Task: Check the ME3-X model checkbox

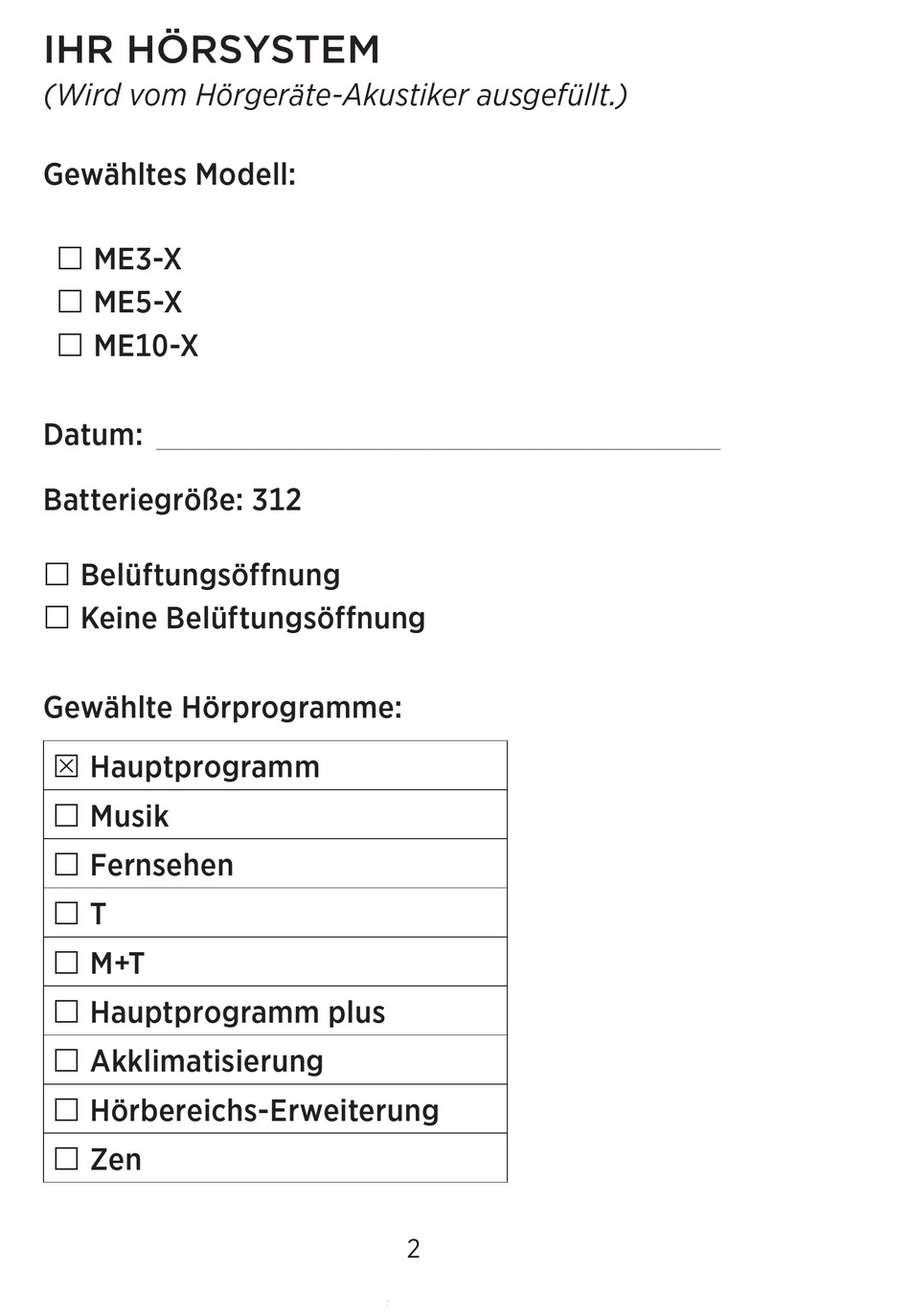Action: pyautogui.click(x=70, y=258)
